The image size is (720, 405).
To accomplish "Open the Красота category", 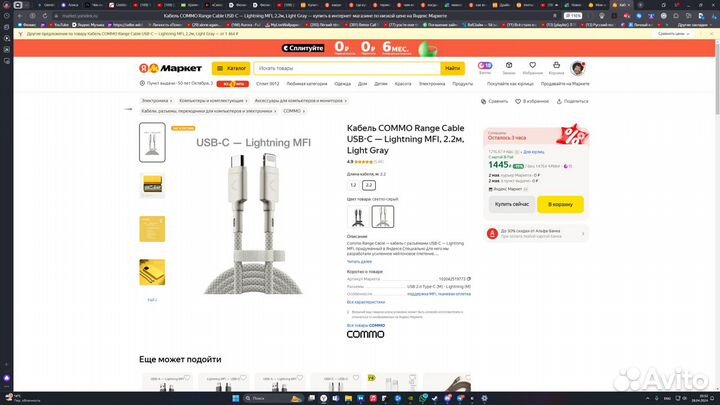I will (x=403, y=84).
